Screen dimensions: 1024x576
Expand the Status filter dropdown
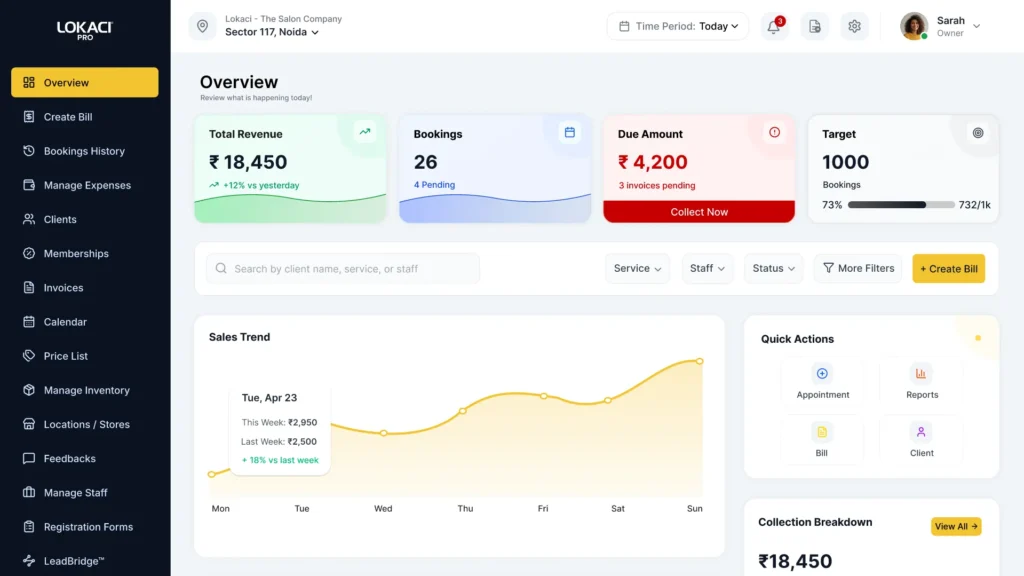coord(773,269)
